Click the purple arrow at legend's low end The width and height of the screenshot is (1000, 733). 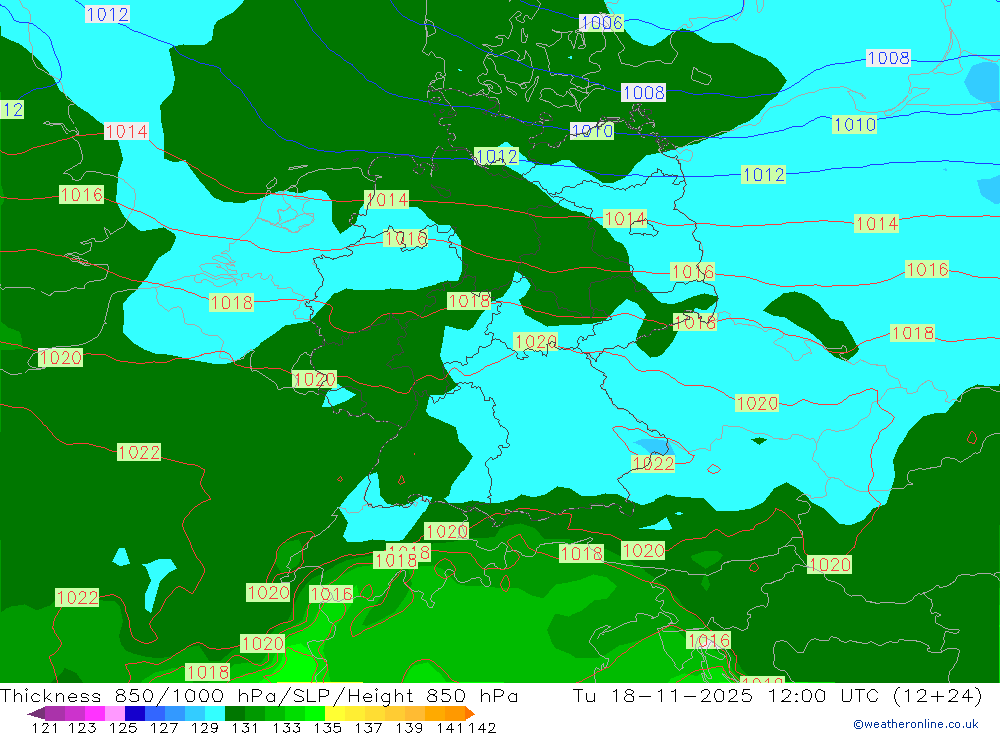(x=36, y=713)
